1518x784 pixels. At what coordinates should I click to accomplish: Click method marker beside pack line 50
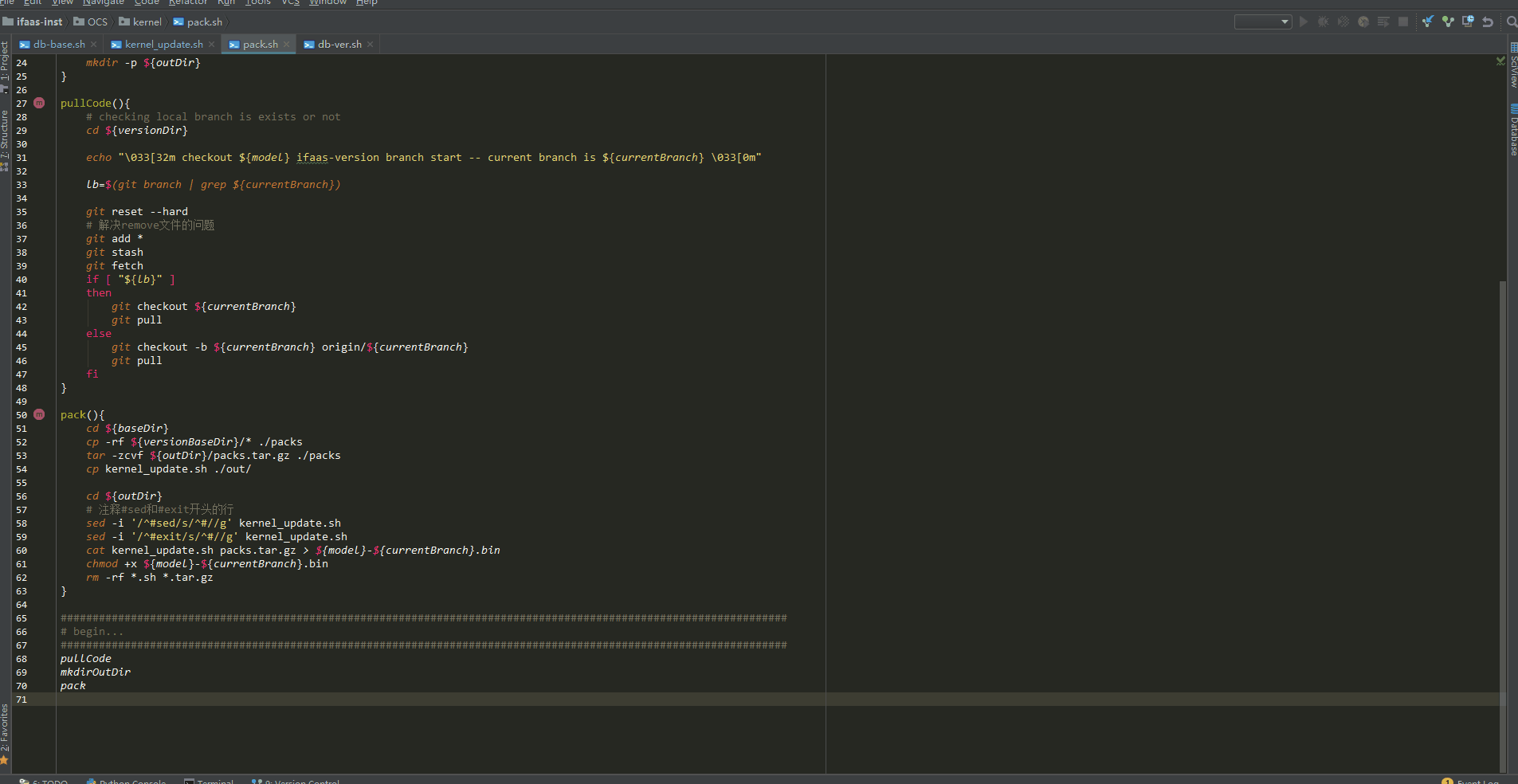tap(39, 414)
